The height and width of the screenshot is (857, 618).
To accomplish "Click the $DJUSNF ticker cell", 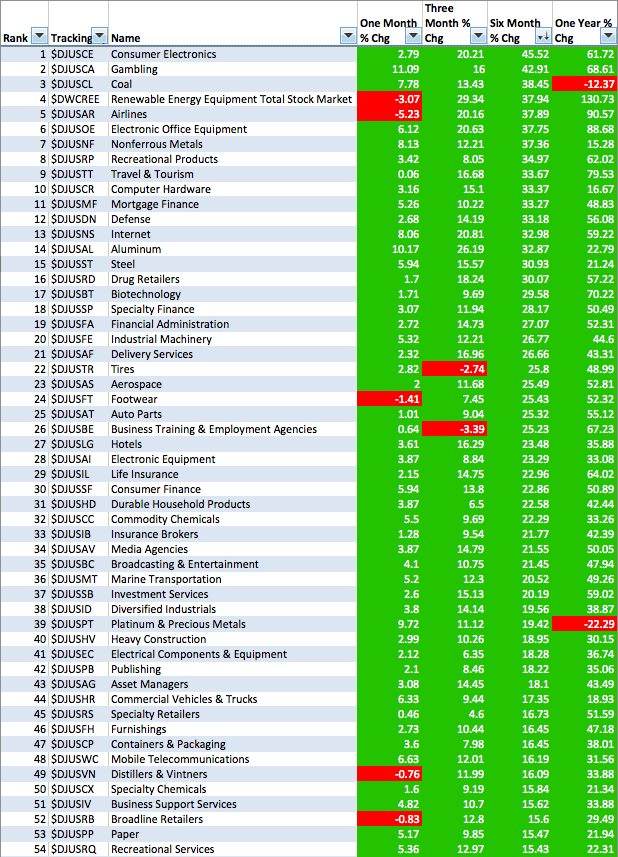I will (79, 144).
